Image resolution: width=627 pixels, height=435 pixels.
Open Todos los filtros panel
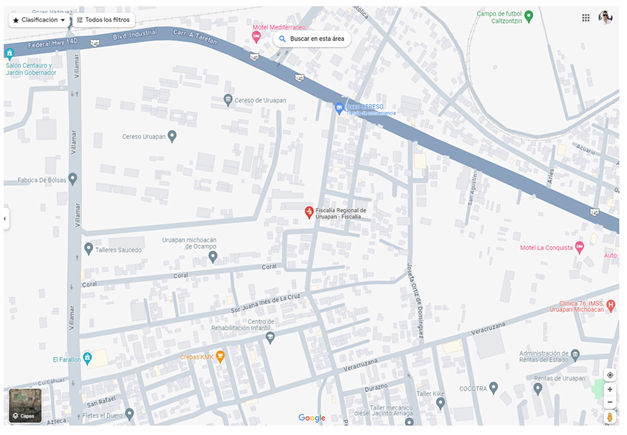click(103, 20)
